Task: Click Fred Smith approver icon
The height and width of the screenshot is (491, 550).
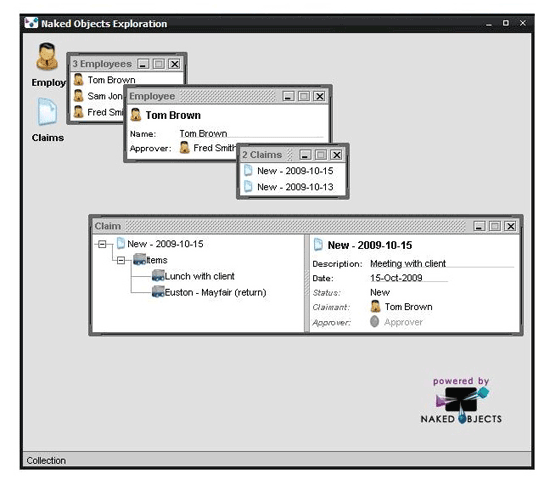Action: tap(185, 148)
